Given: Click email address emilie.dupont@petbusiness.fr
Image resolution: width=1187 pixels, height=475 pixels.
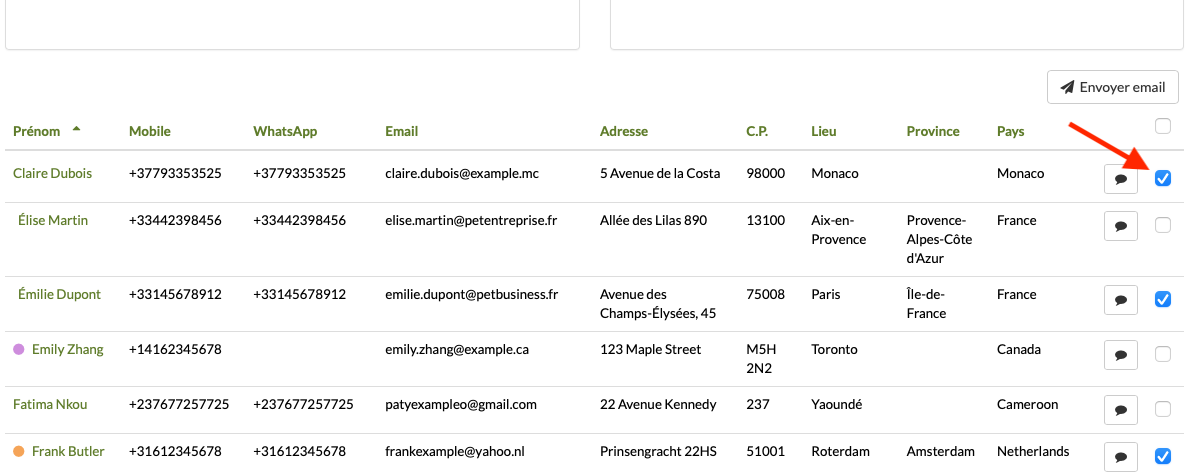Looking at the screenshot, I should (471, 295).
